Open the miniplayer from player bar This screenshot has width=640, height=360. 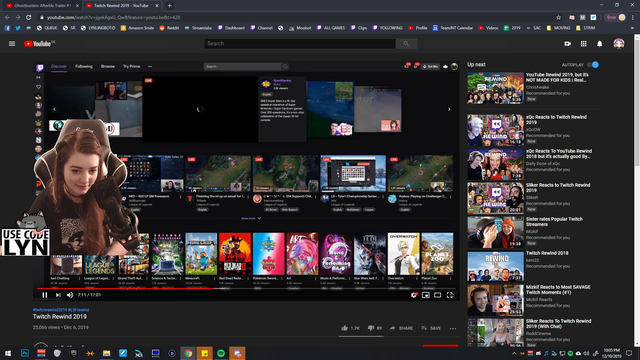point(426,295)
